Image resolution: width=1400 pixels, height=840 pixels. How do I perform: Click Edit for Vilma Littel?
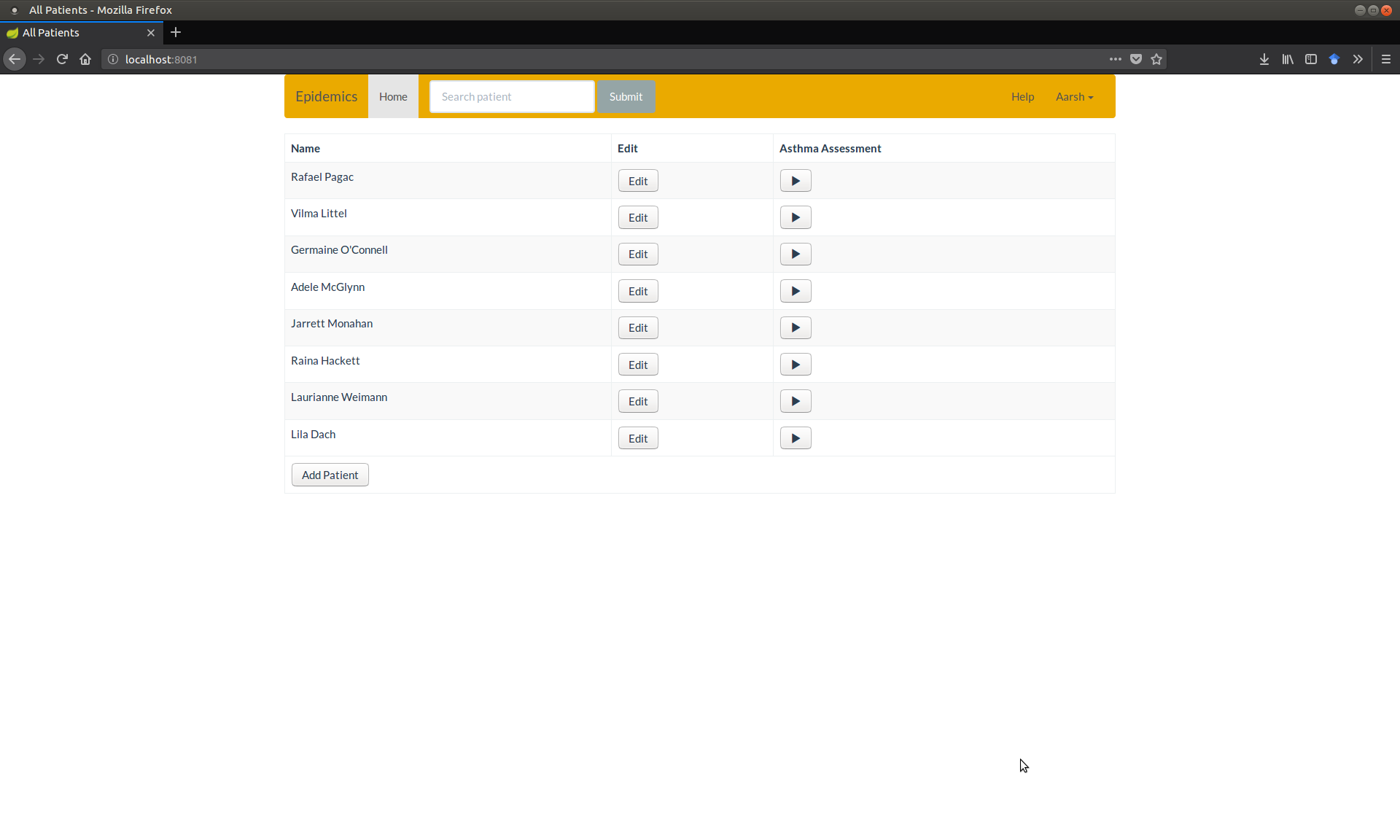pos(638,218)
